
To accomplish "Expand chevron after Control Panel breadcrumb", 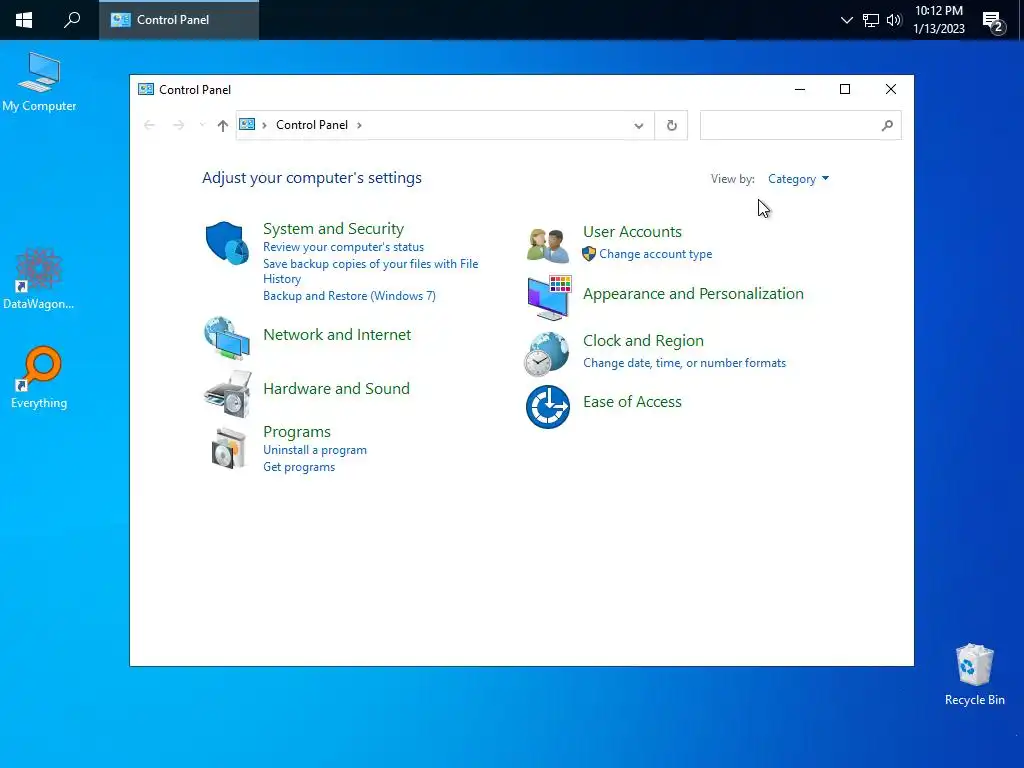I will click(x=359, y=125).
